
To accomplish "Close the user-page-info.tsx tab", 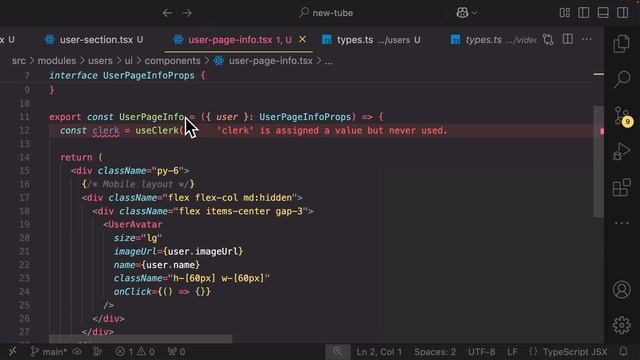I will pyautogui.click(x=302, y=39).
